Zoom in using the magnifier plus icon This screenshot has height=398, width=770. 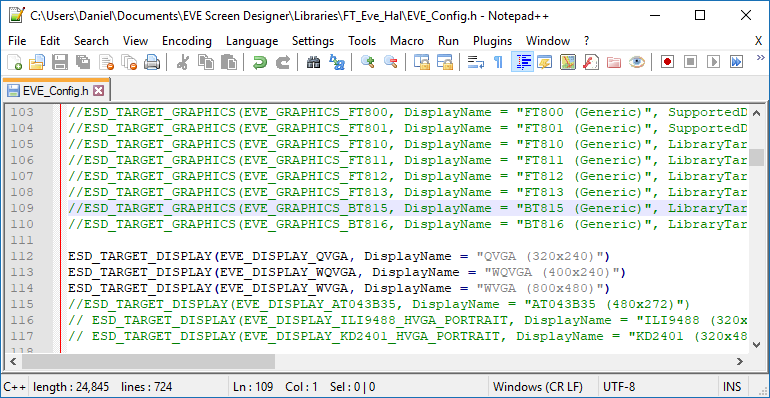367,62
